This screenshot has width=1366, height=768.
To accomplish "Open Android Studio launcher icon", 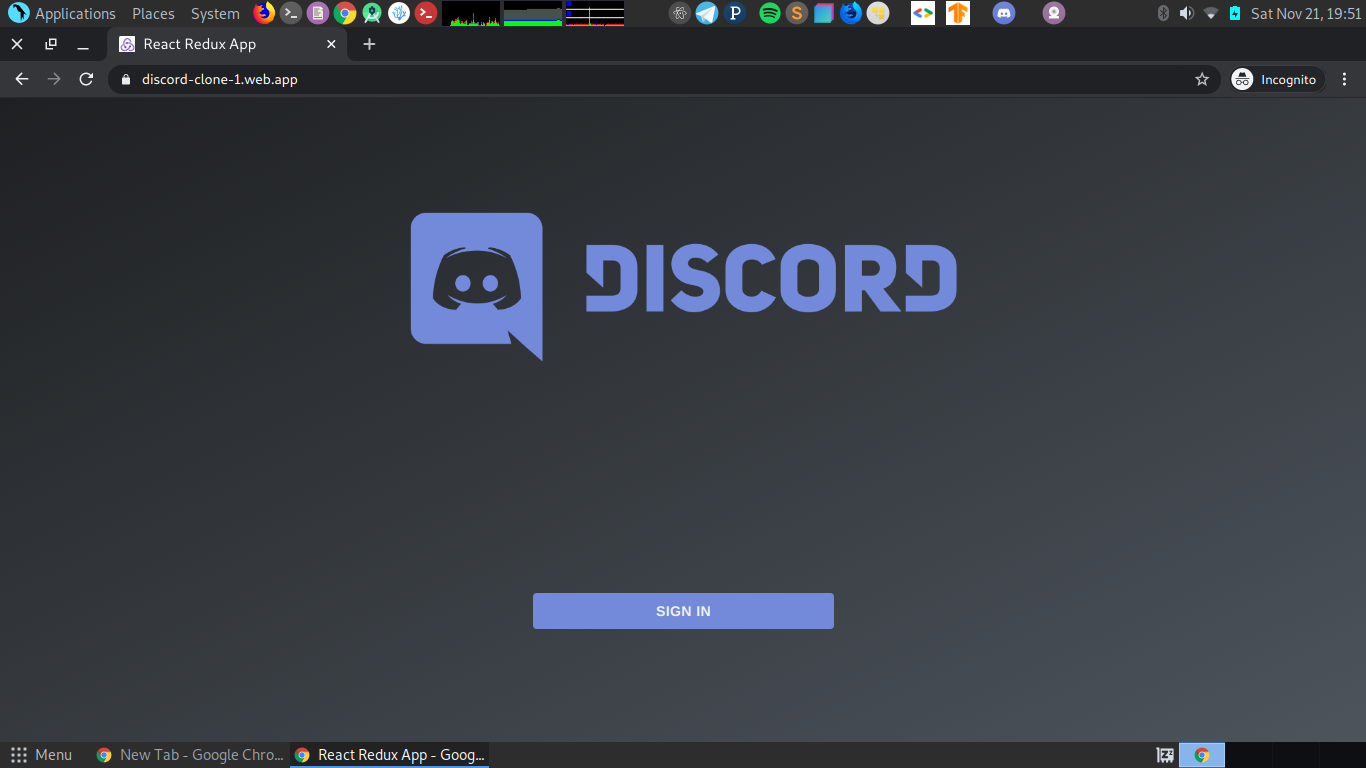I will (x=372, y=13).
